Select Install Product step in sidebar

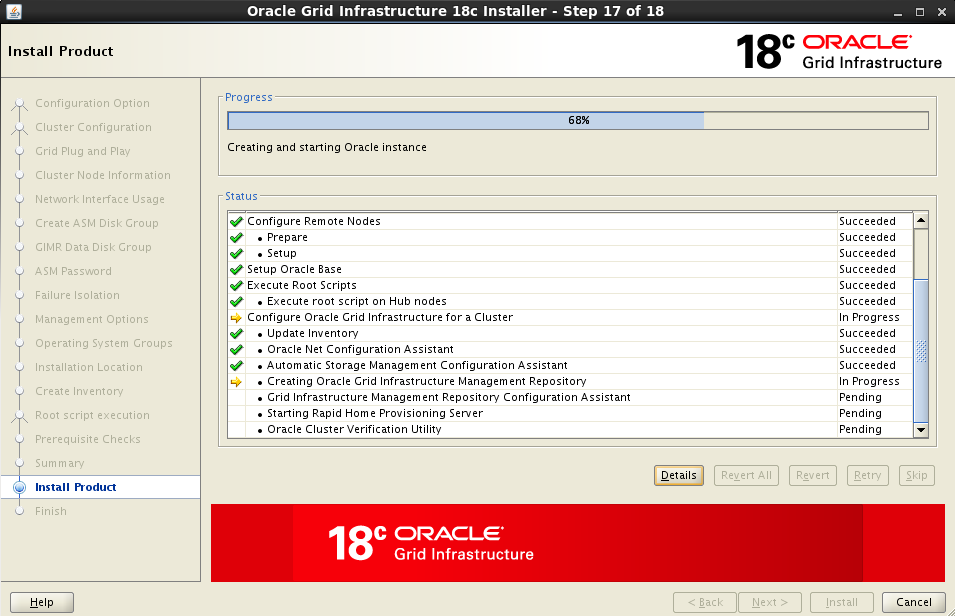tap(76, 487)
